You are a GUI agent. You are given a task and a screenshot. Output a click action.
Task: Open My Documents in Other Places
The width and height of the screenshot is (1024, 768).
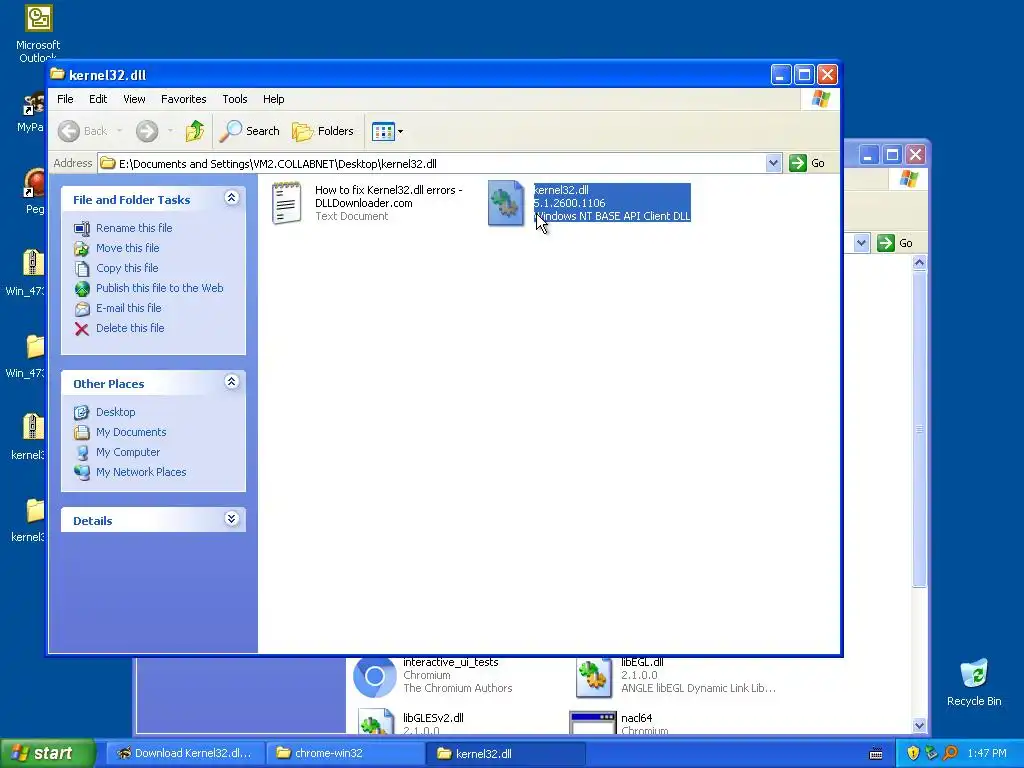(x=131, y=432)
